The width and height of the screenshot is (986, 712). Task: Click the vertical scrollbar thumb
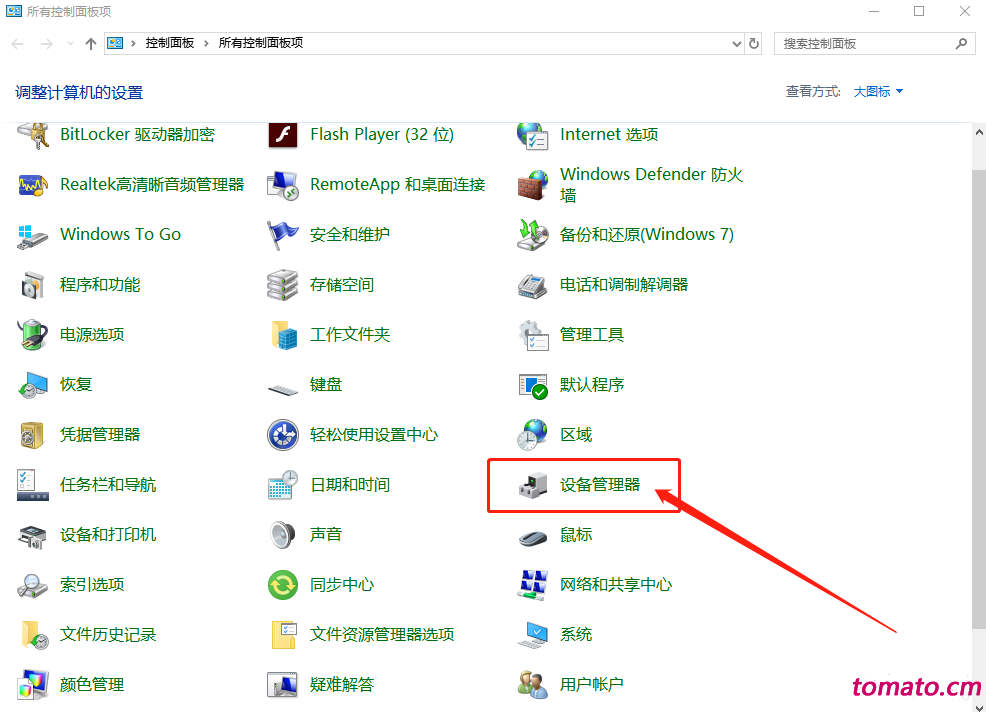978,399
